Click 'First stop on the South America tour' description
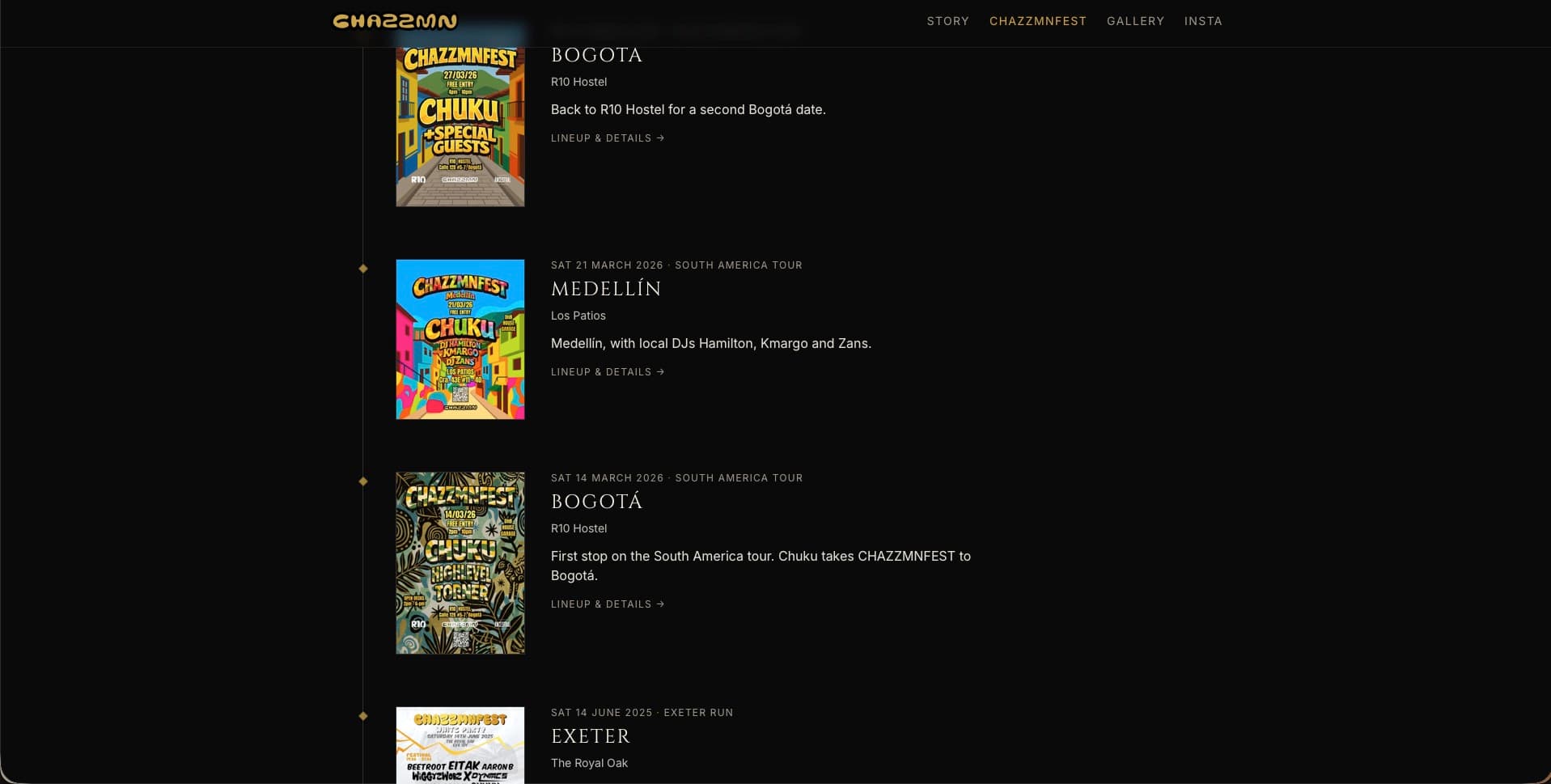1551x784 pixels. point(761,566)
